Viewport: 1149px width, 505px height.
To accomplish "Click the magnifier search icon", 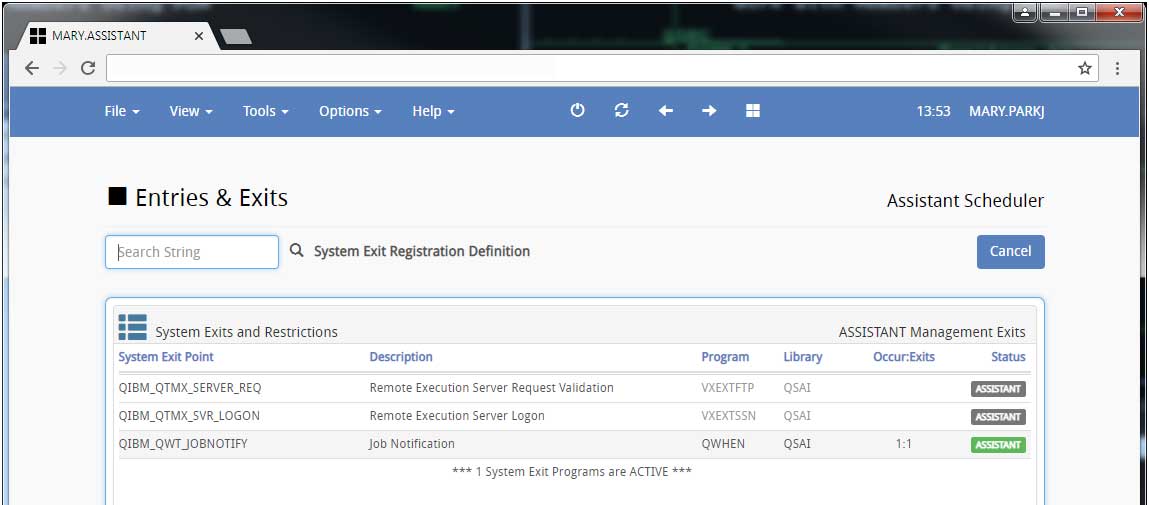I will click(297, 251).
